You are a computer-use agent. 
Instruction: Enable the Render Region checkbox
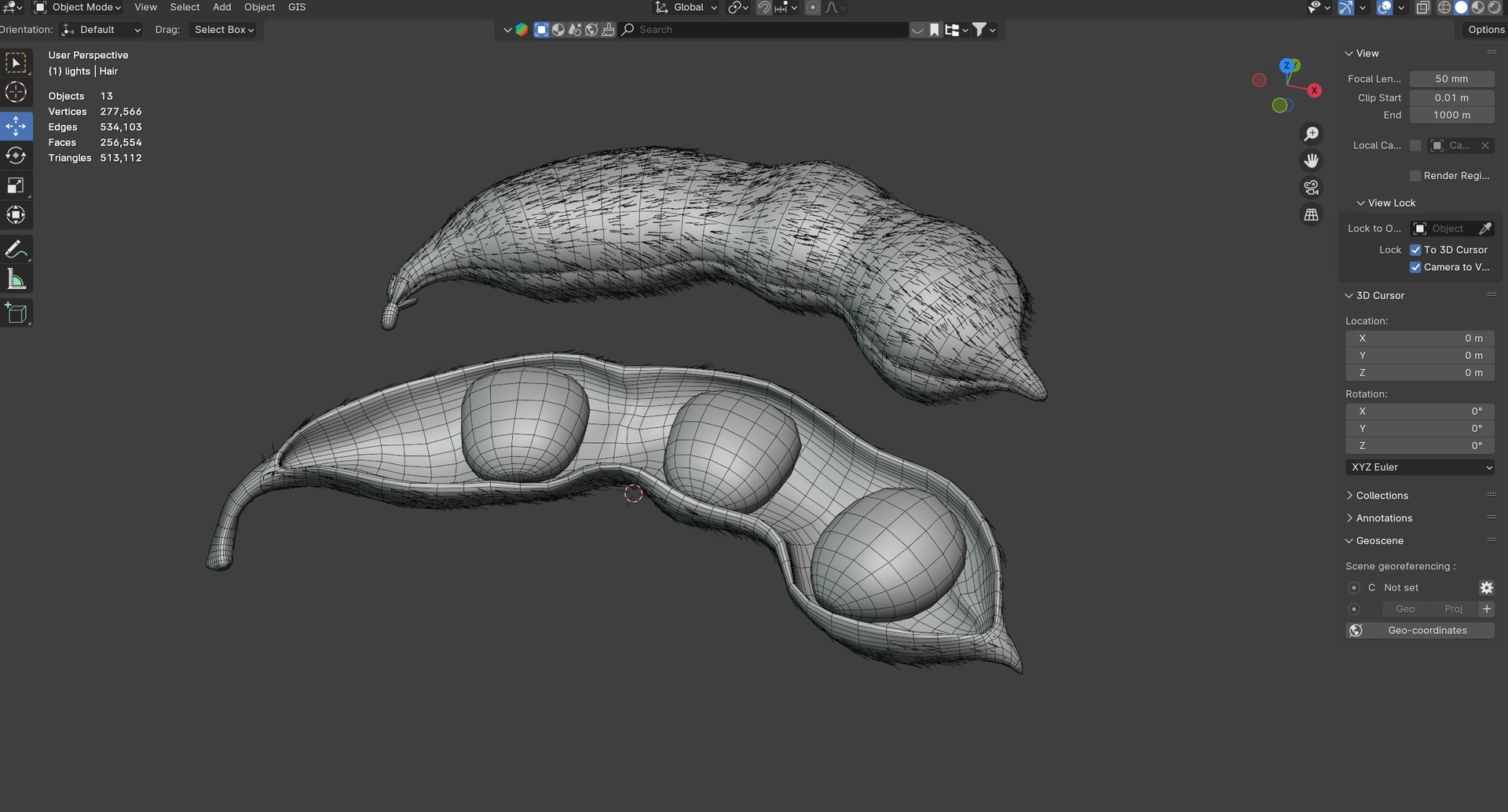point(1415,176)
